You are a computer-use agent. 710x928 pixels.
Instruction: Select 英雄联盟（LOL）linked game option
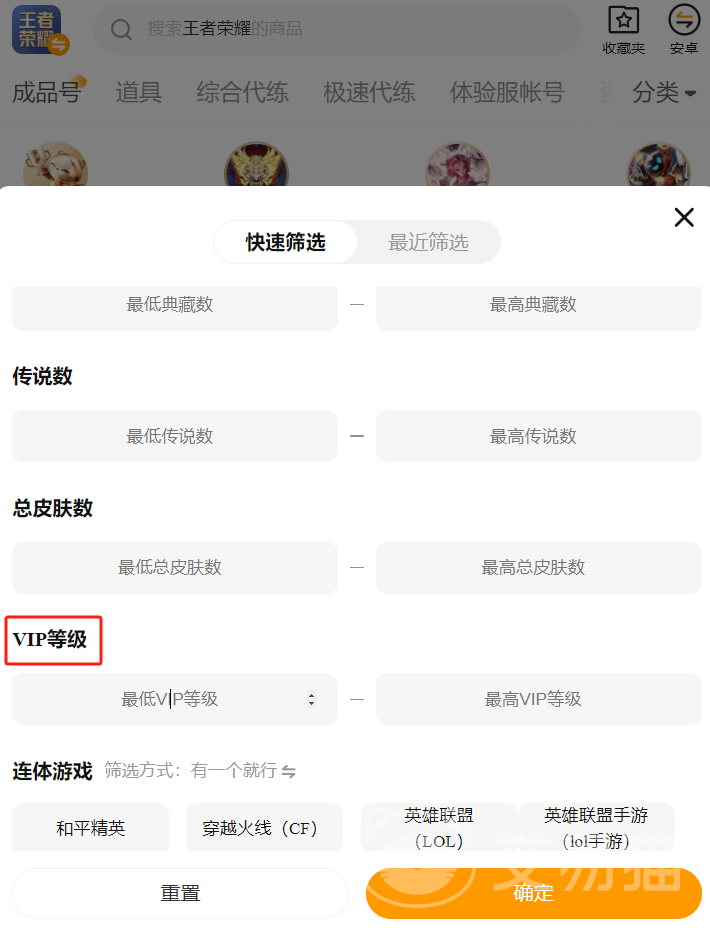pyautogui.click(x=439, y=827)
